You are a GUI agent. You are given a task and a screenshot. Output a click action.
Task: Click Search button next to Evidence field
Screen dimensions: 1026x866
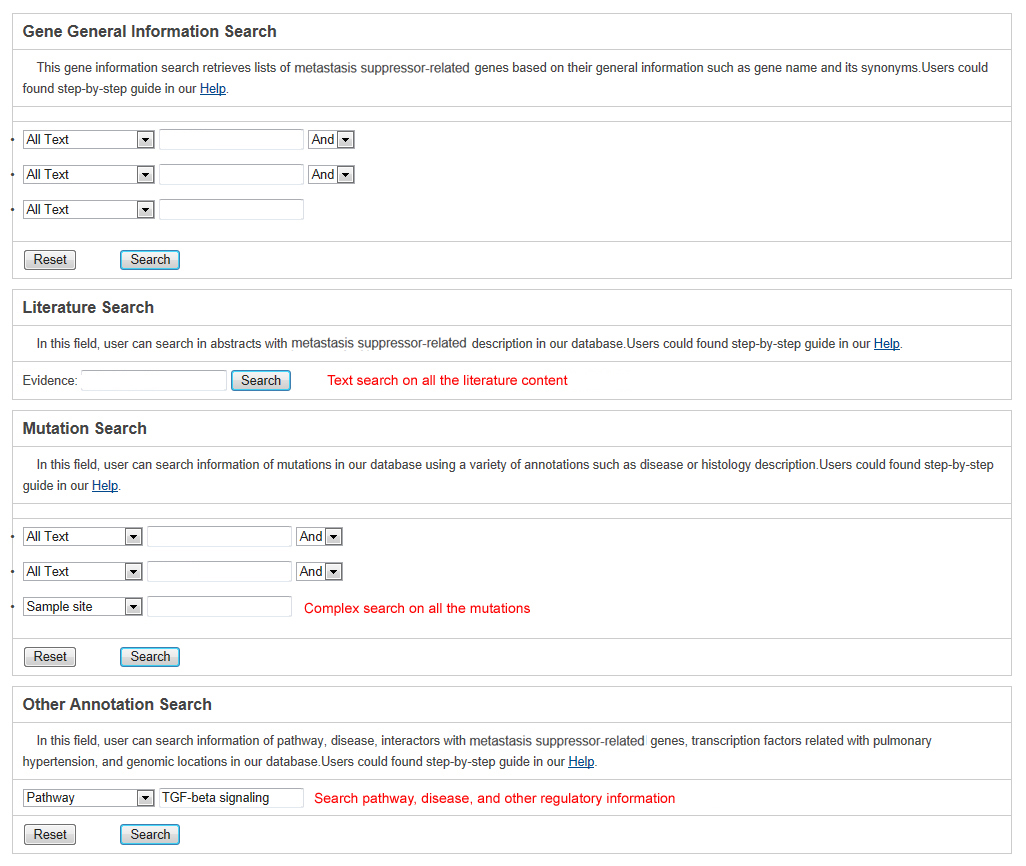tap(260, 380)
